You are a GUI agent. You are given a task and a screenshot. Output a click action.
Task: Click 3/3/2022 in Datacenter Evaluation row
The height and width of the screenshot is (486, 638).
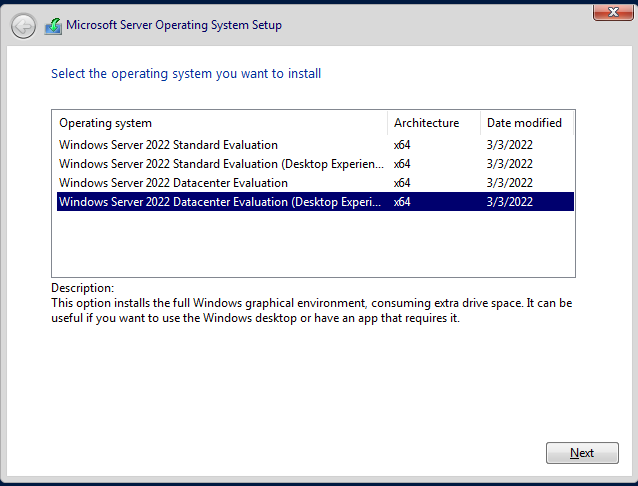510,183
